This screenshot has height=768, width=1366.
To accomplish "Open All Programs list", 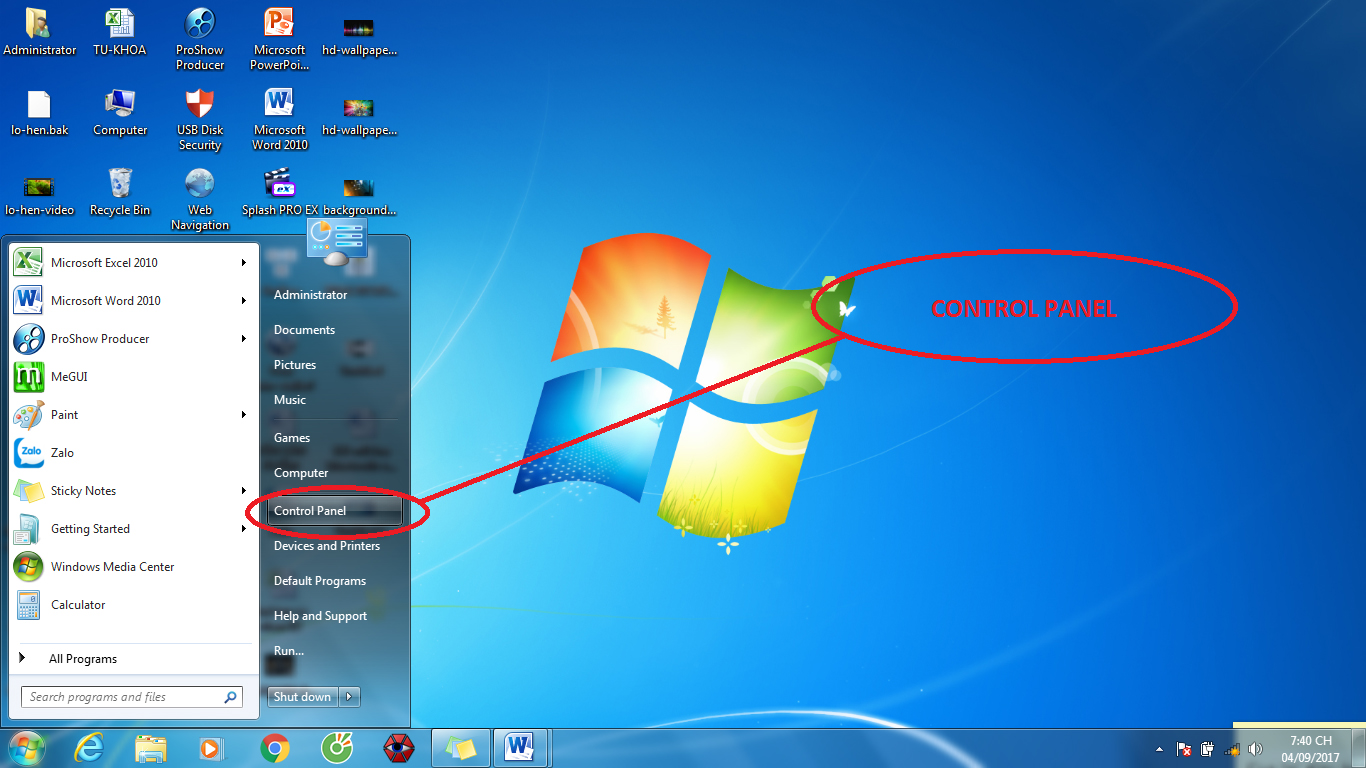I will pyautogui.click(x=82, y=659).
